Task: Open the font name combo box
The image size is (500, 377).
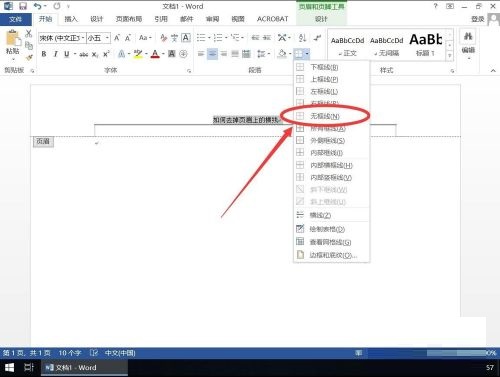Action: (x=62, y=38)
